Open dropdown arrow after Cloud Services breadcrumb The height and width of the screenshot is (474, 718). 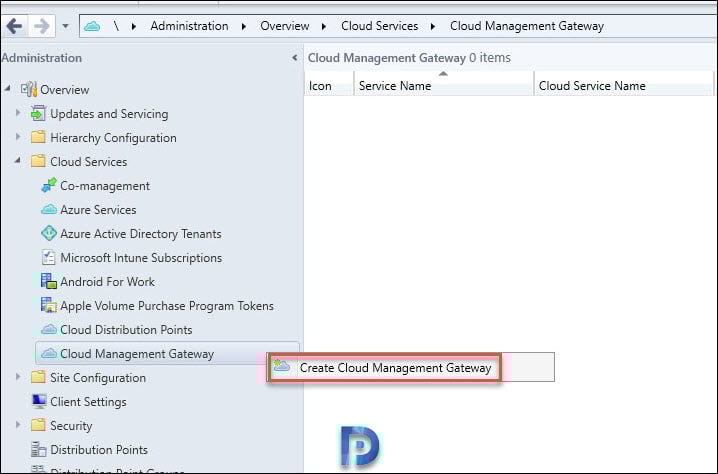(433, 27)
